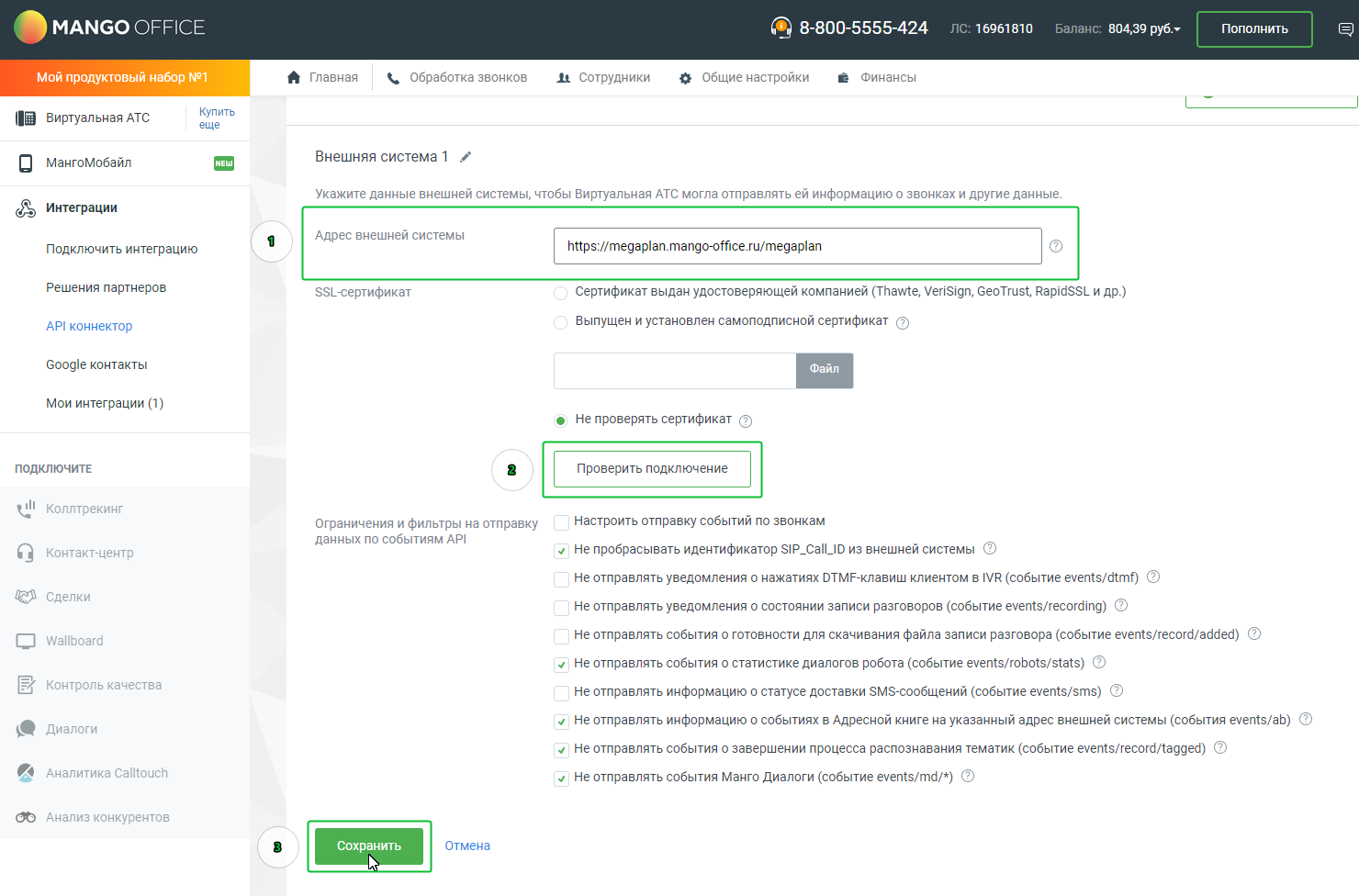Click the Виртуальная АТС phone icon
This screenshot has width=1359, height=896.
pos(26,118)
